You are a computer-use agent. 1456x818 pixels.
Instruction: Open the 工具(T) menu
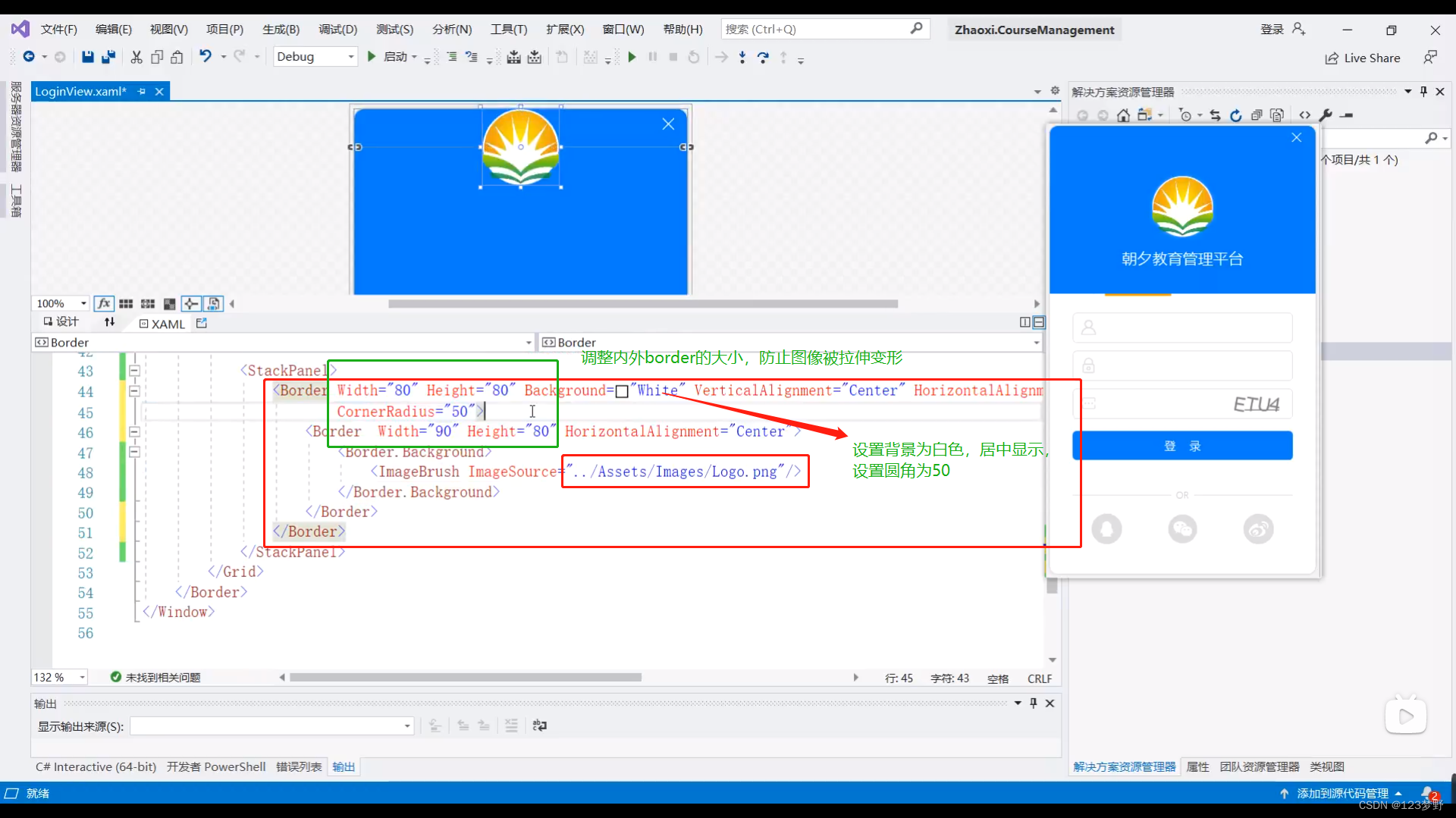508,29
